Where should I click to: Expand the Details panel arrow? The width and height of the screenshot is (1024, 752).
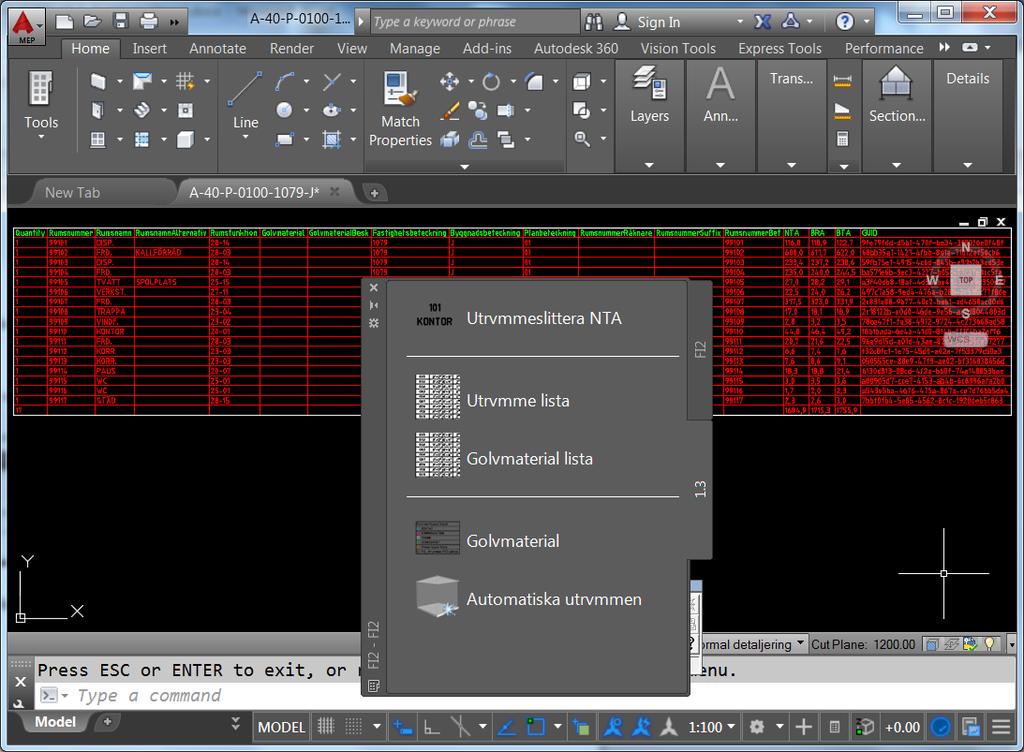click(x=968, y=164)
